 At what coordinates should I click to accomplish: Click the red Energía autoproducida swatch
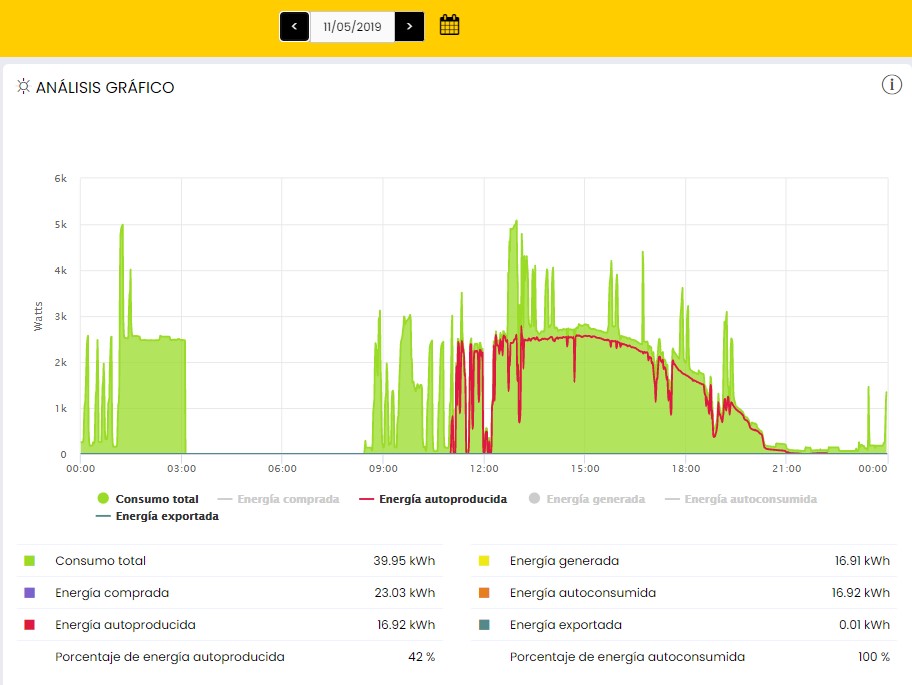point(30,625)
